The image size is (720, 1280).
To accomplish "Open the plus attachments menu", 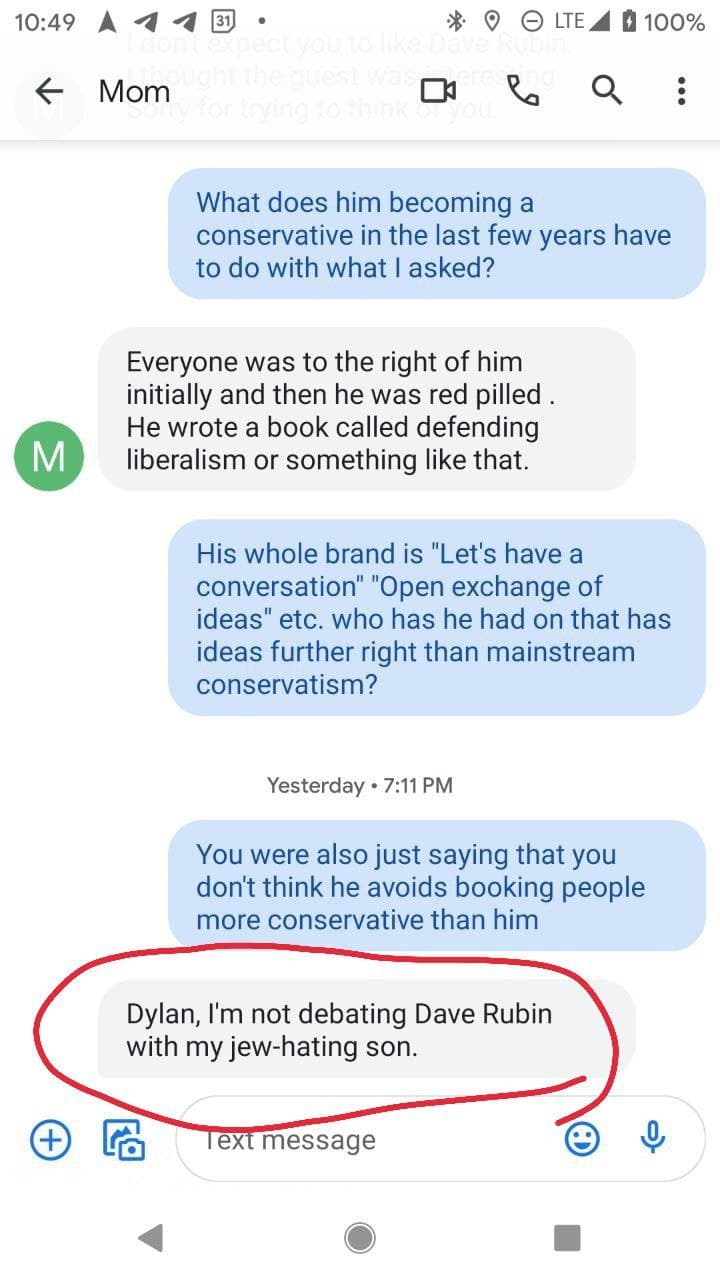I will pos(51,1138).
